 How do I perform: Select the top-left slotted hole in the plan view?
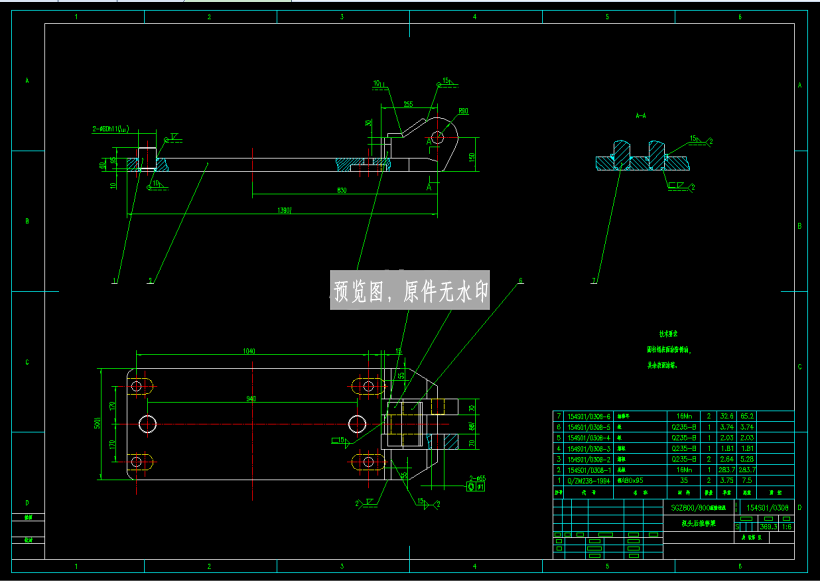140,386
